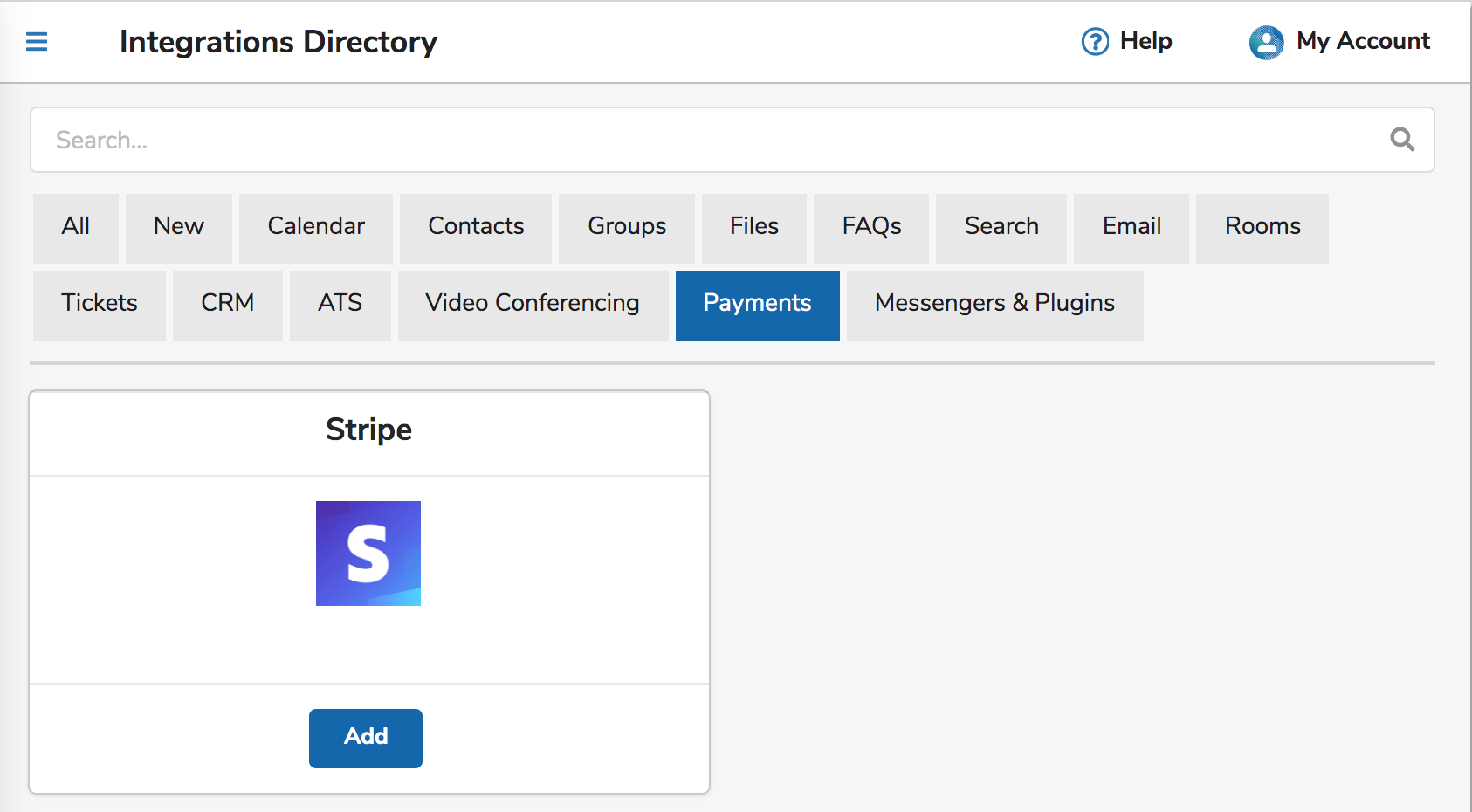Add the Stripe integration
The height and width of the screenshot is (812, 1472).
point(366,738)
